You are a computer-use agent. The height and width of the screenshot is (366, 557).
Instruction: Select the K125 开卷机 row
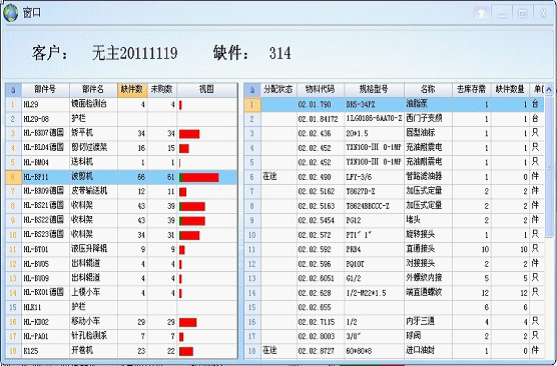coord(121,351)
